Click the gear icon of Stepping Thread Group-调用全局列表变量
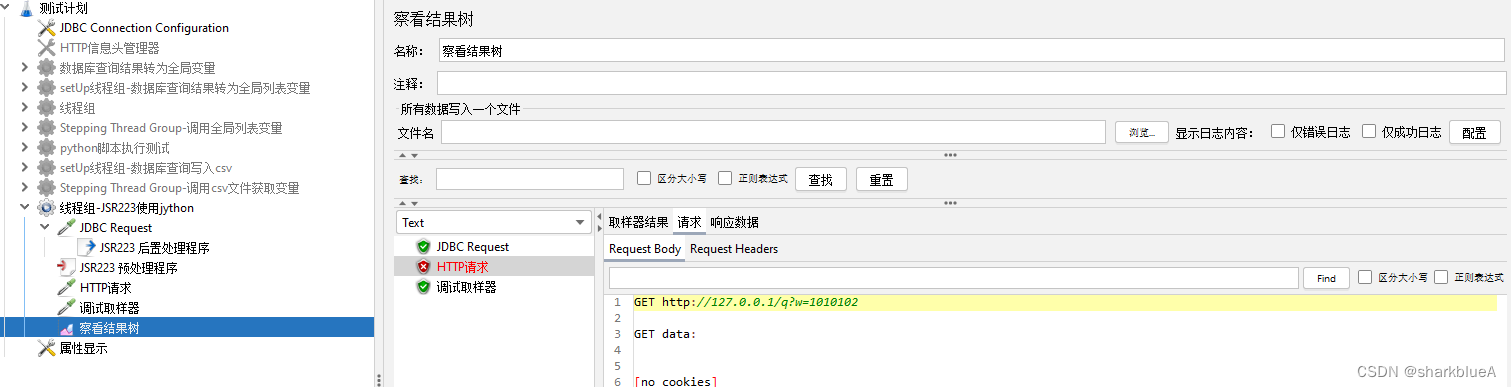Image resolution: width=1511 pixels, height=387 pixels. [x=46, y=128]
